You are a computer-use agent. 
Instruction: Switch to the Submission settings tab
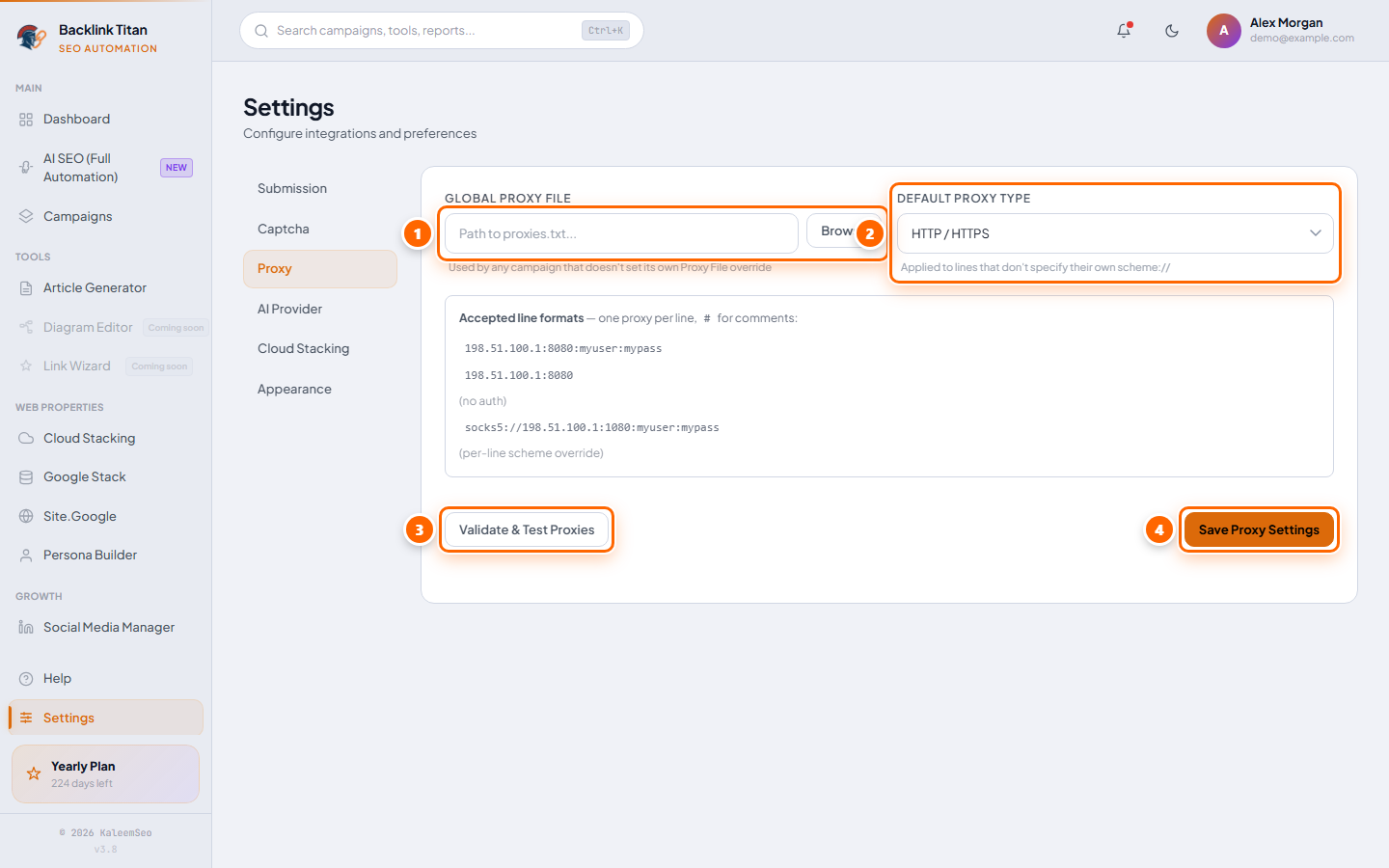320,189
